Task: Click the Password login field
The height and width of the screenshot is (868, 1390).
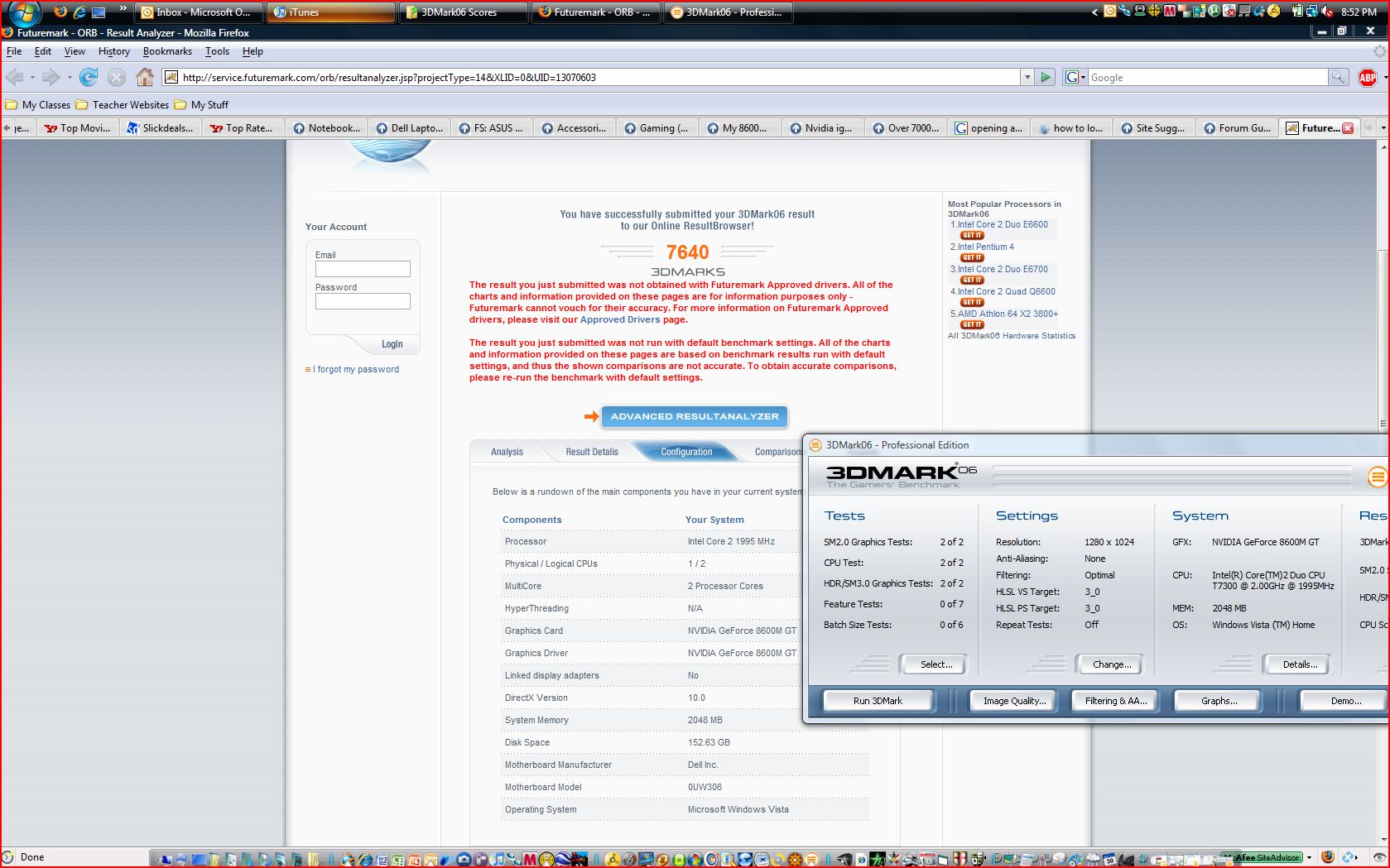Action: pos(363,301)
